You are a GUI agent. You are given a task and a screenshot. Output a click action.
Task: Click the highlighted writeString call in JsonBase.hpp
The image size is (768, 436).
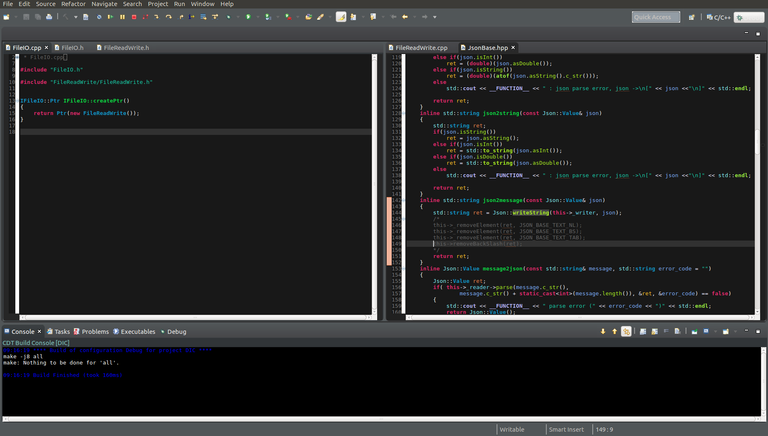[530, 213]
